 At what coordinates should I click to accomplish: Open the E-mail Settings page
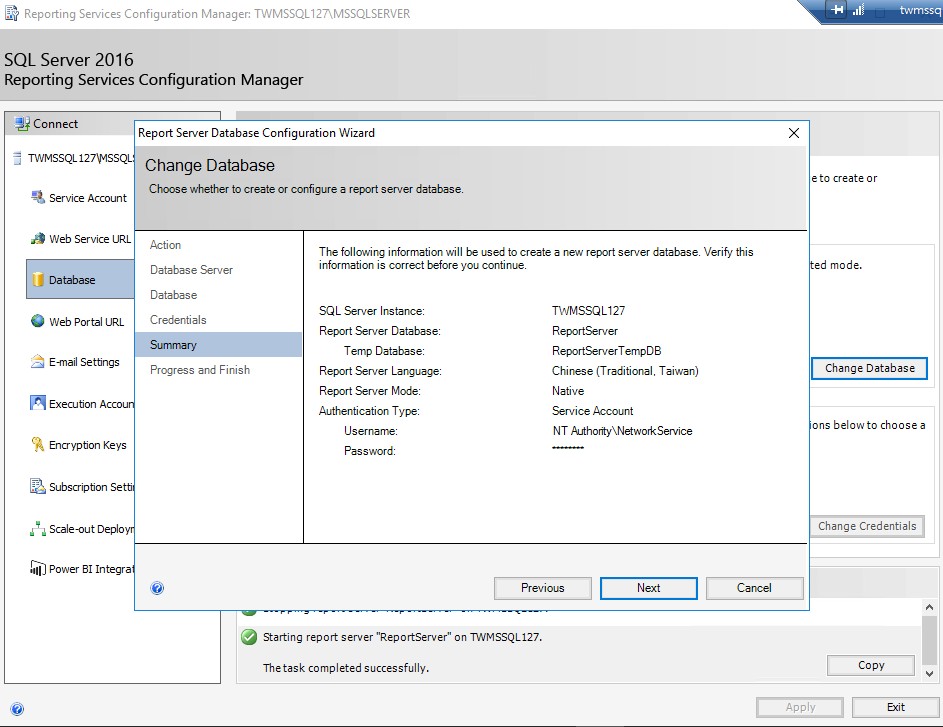(x=84, y=362)
